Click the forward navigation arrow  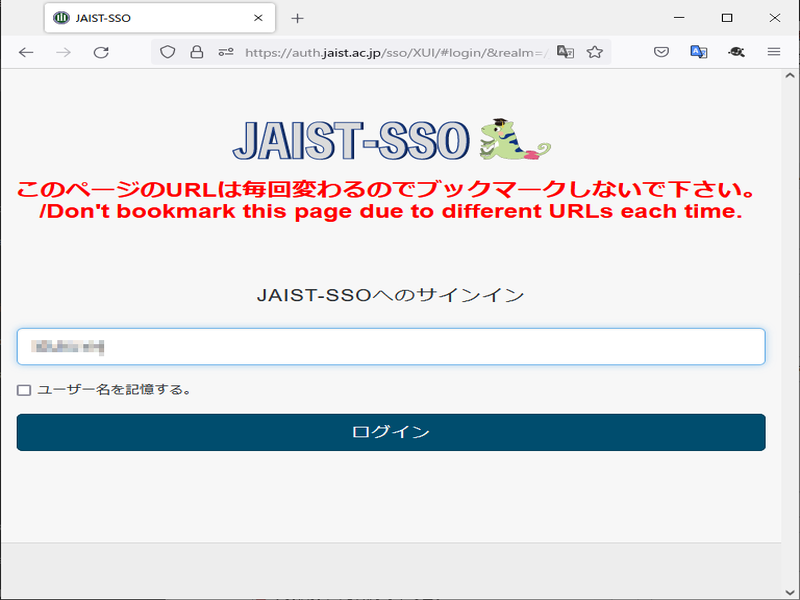[x=63, y=53]
